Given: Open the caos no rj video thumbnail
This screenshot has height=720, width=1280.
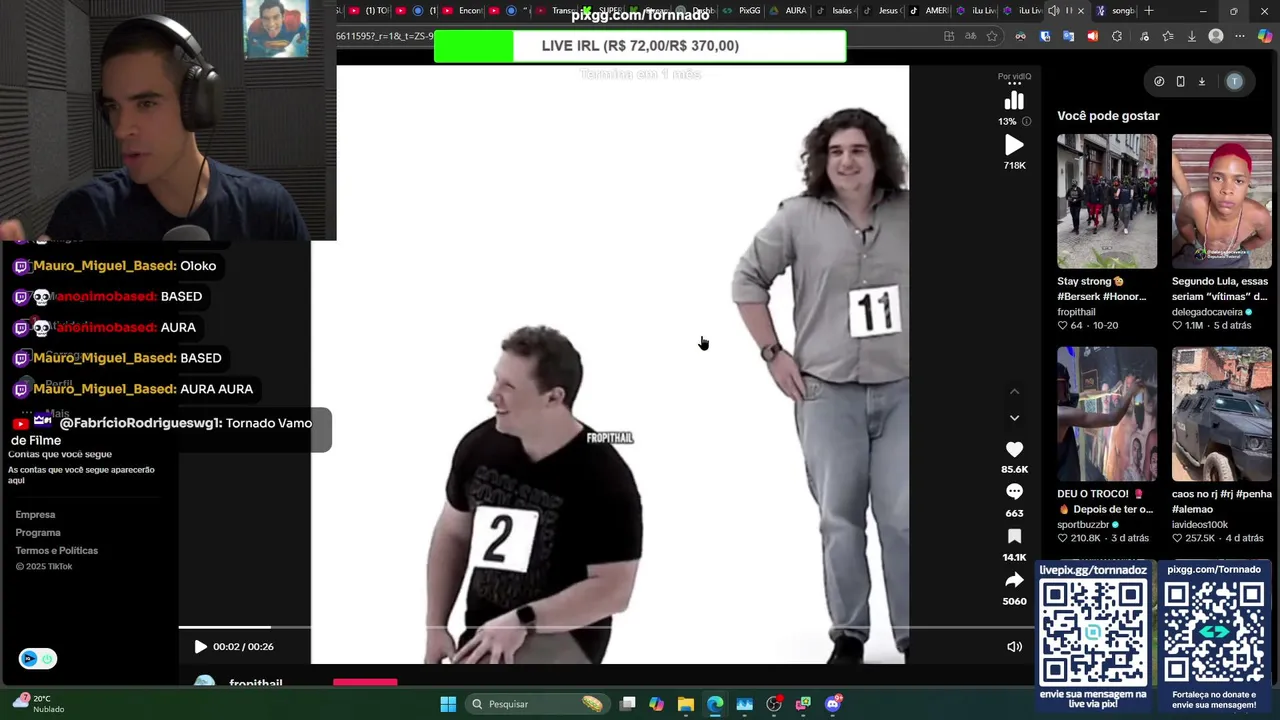Looking at the screenshot, I should (x=1222, y=414).
